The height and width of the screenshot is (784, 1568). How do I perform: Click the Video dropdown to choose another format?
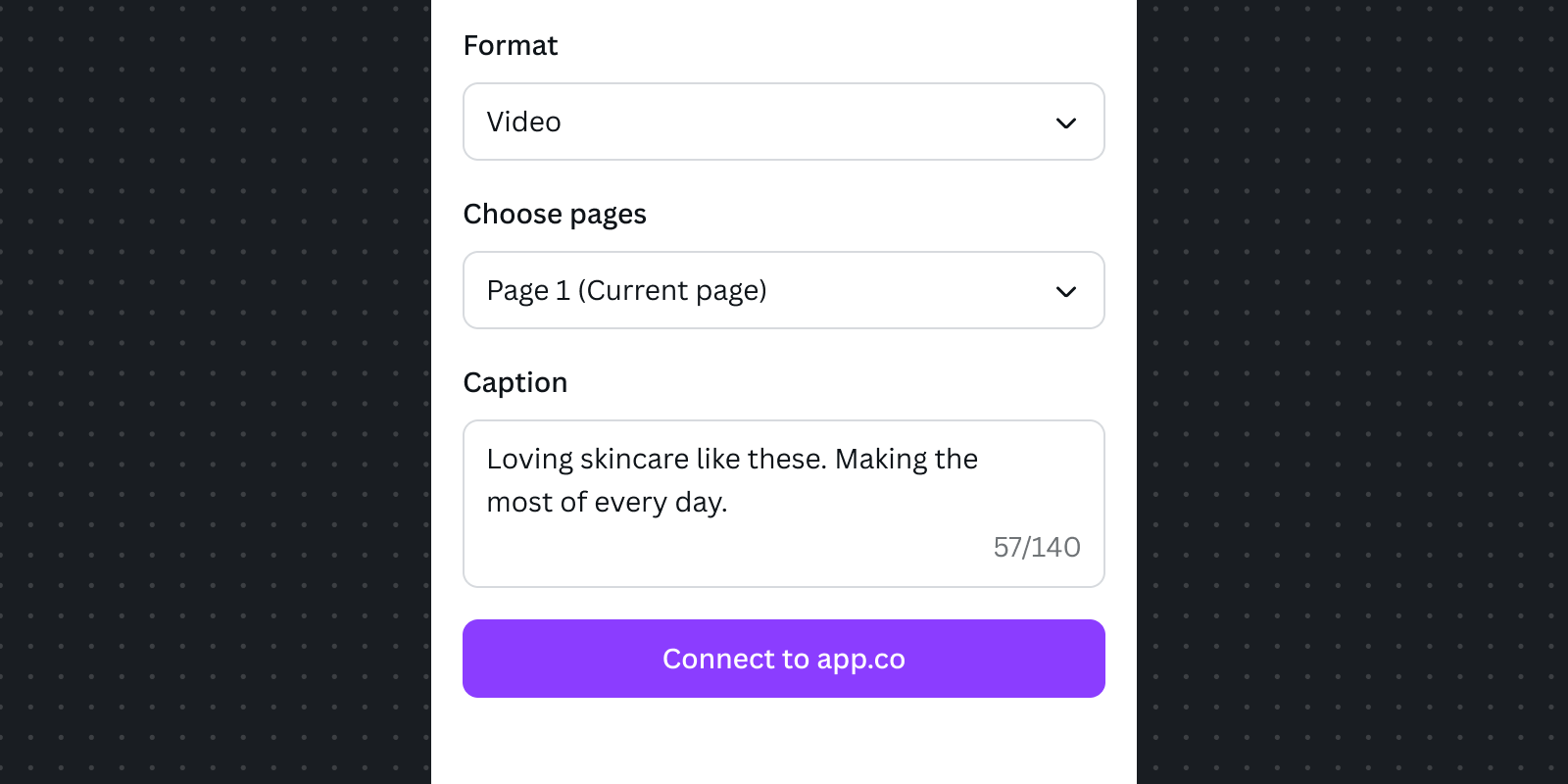(784, 122)
